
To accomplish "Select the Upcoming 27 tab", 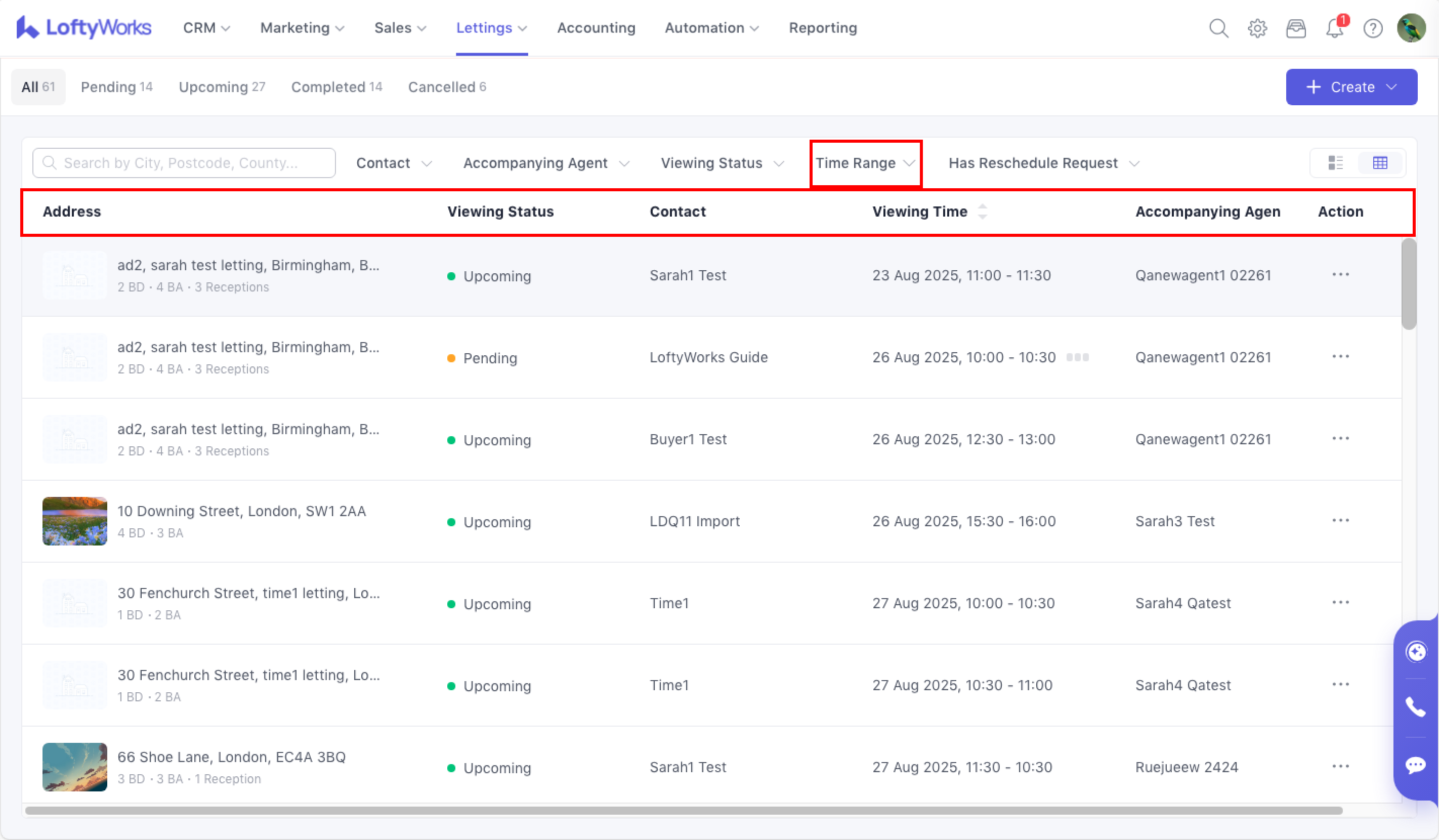I will (x=222, y=87).
